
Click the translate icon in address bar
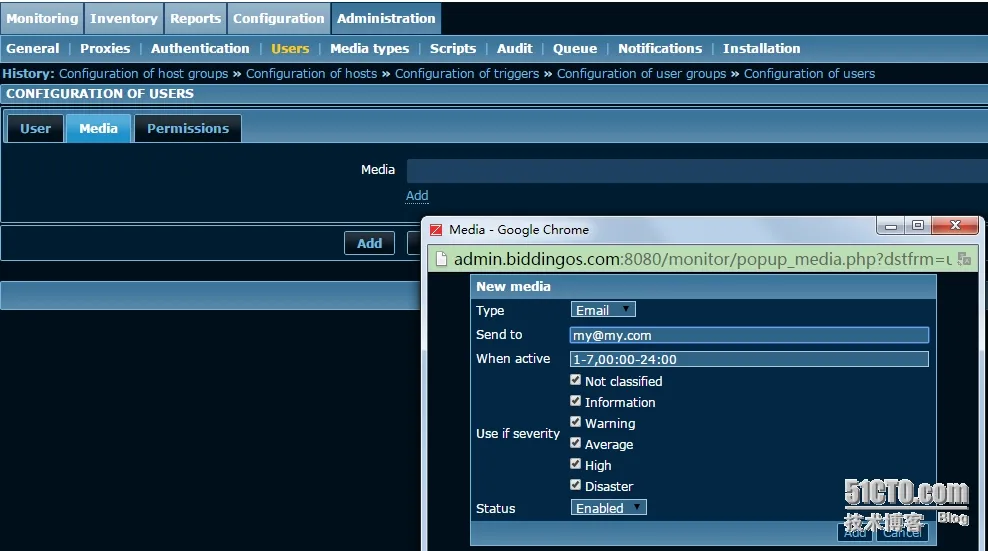pyautogui.click(x=964, y=258)
